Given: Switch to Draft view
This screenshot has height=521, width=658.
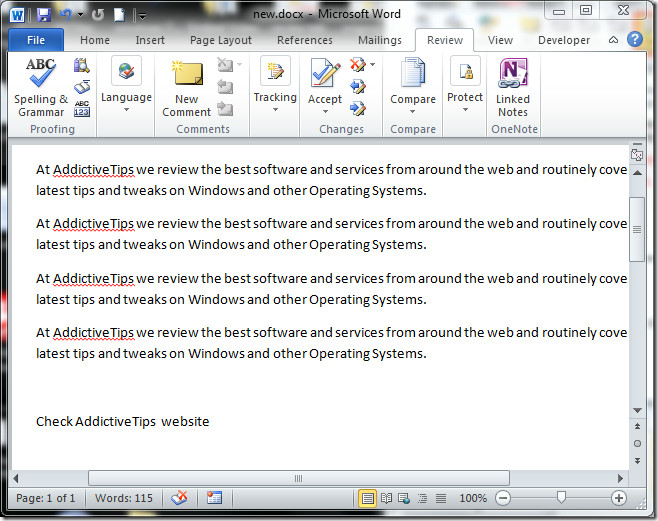Looking at the screenshot, I should click(441, 498).
